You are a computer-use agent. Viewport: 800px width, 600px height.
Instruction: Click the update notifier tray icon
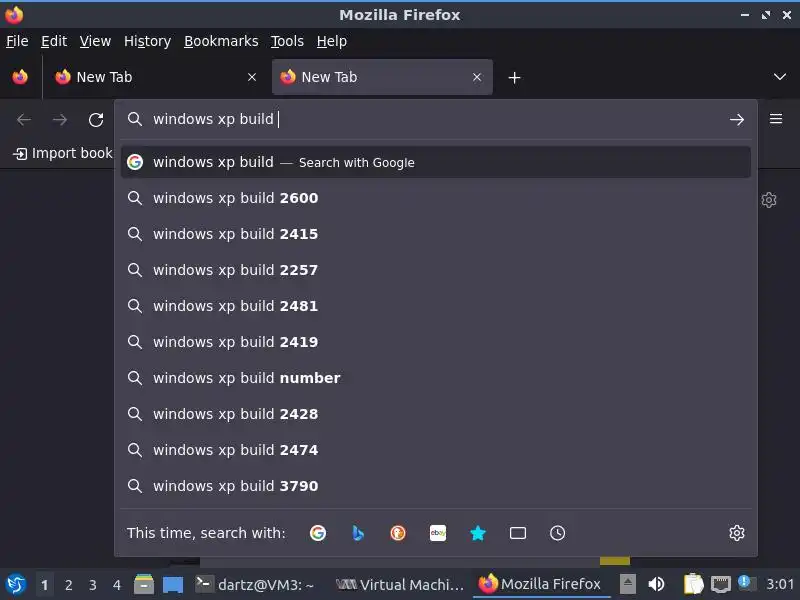pos(746,583)
